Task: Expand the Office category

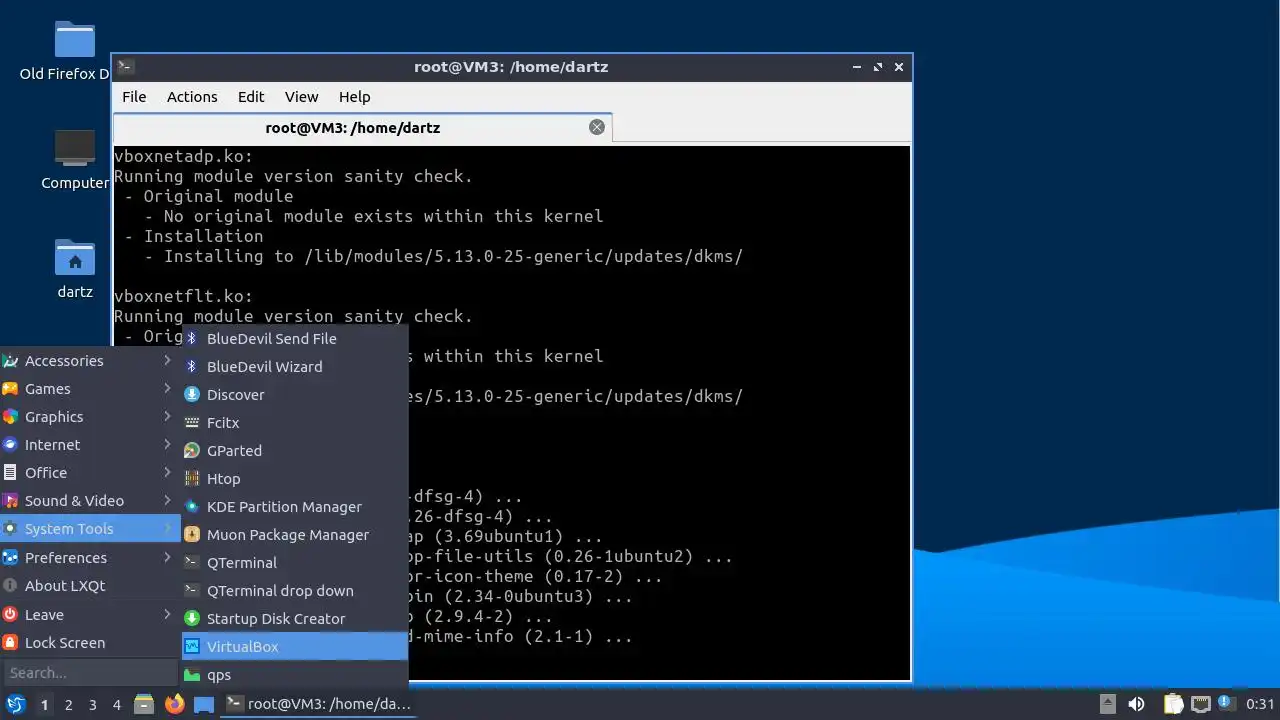Action: tap(90, 473)
